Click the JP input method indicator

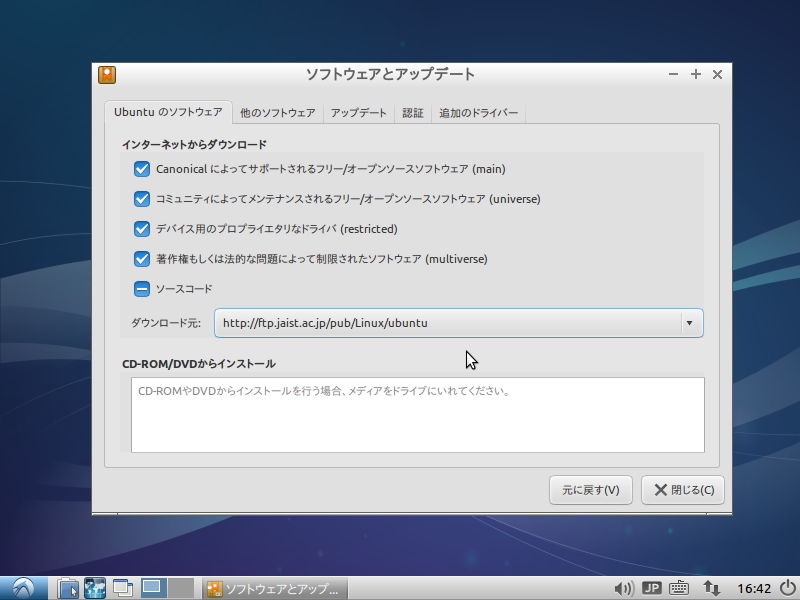click(x=651, y=588)
